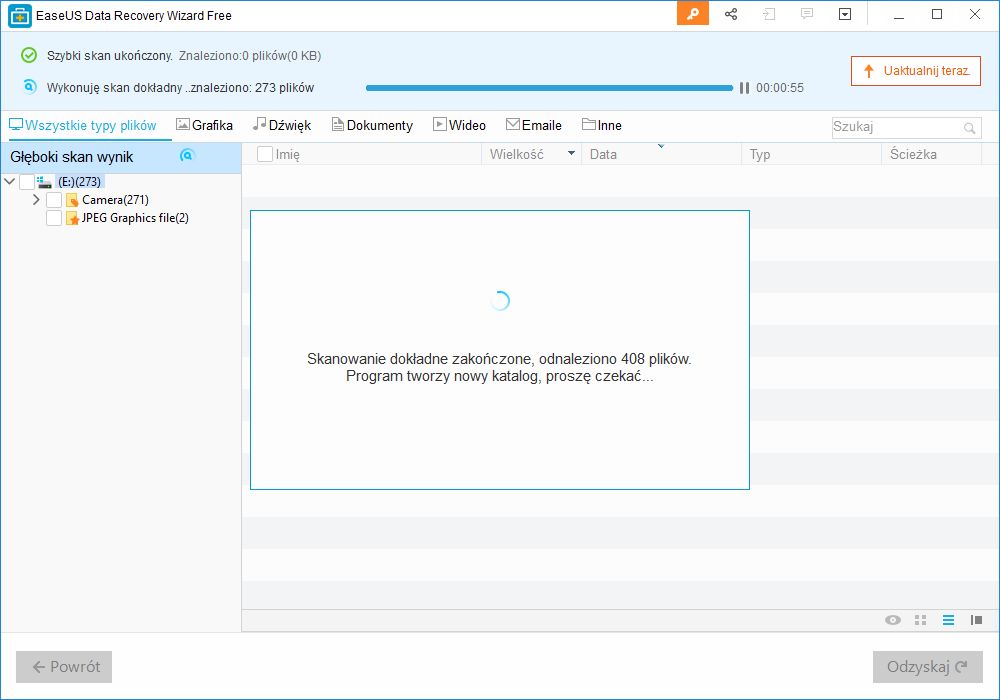Switch to the Emaile tab

tap(534, 126)
